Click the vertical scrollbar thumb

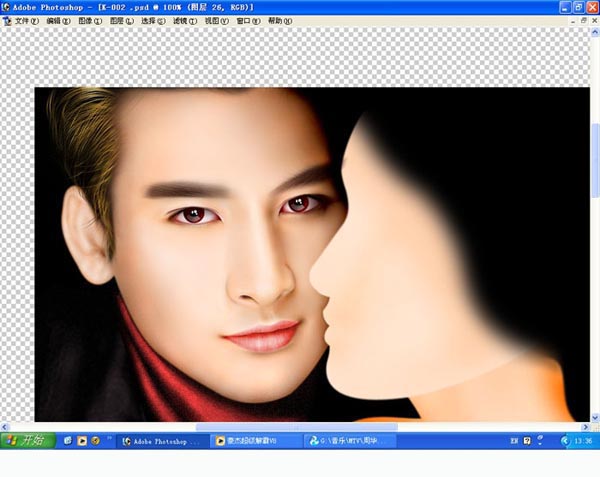(595, 161)
